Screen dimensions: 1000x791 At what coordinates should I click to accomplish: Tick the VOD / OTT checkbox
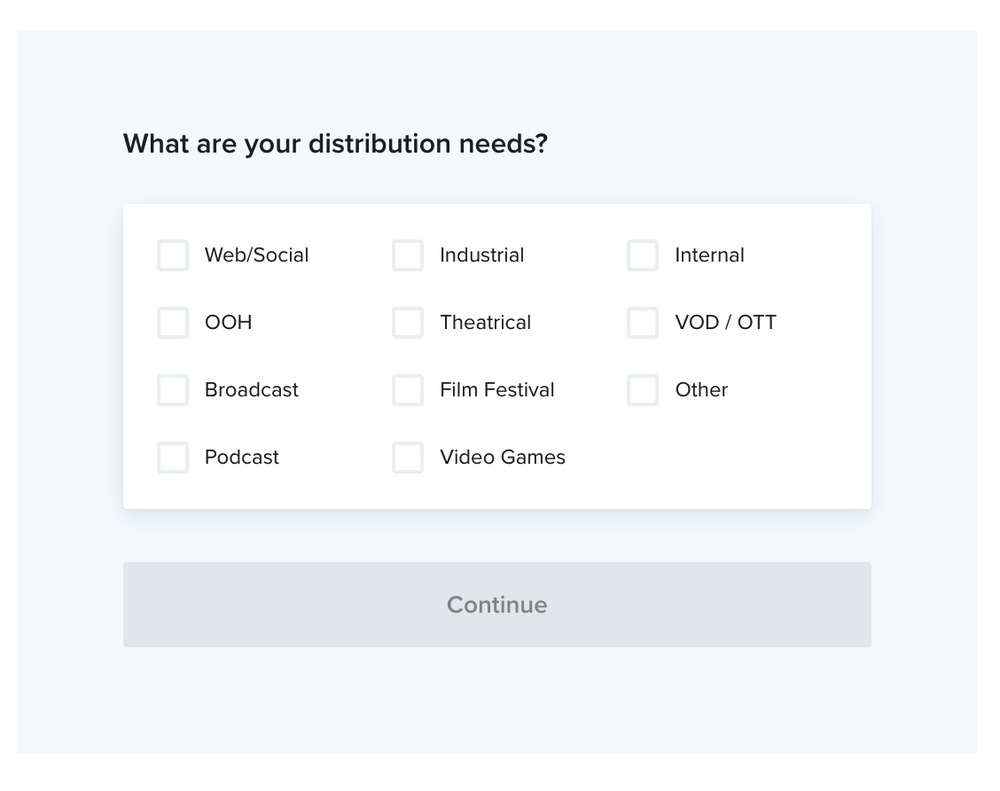(643, 323)
